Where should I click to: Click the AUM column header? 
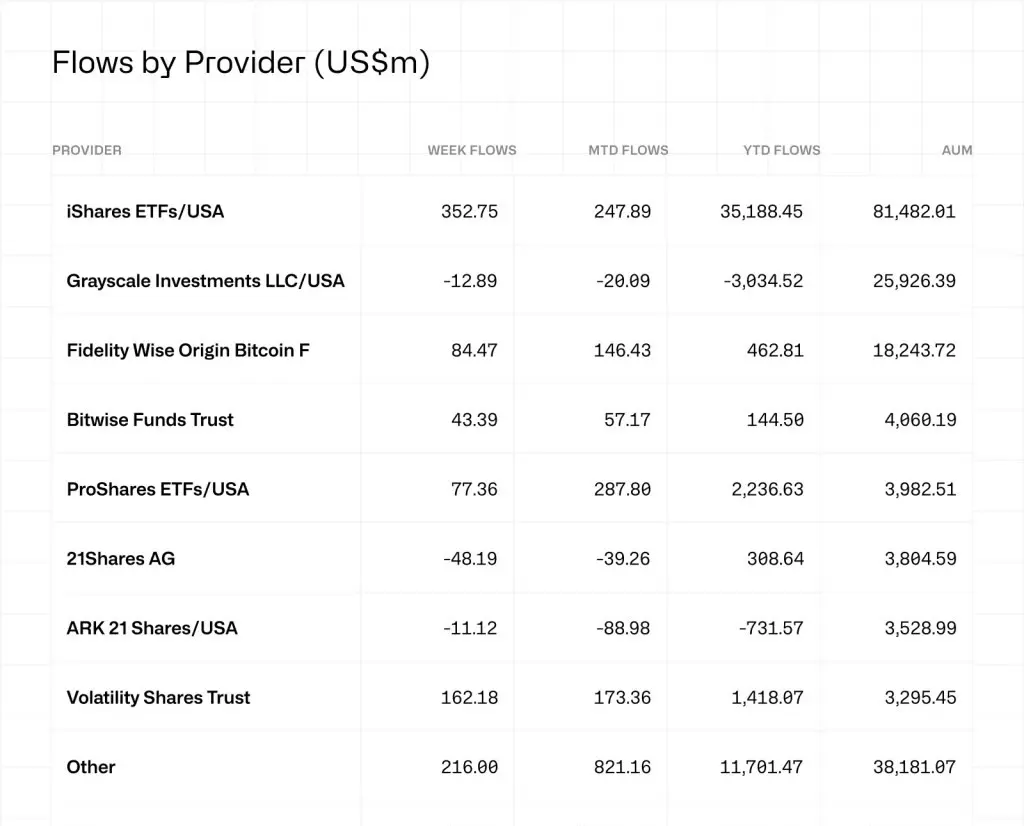click(957, 150)
